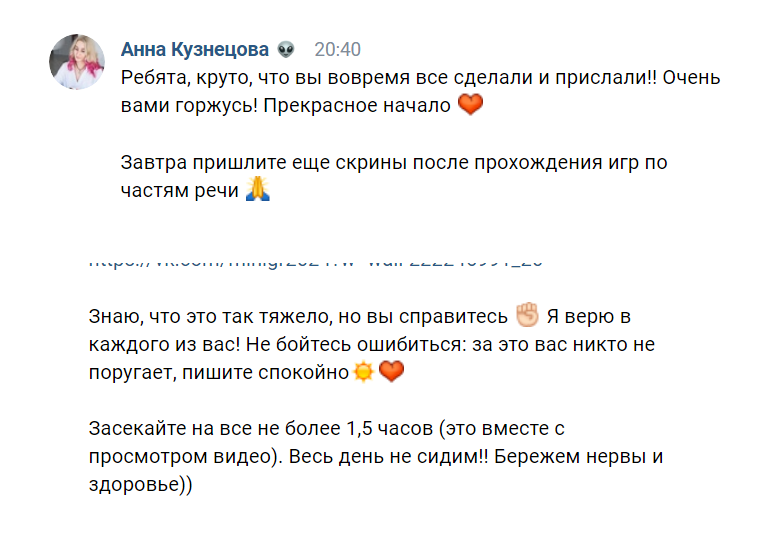Click the orange heart next to the sun emoji
The width and height of the screenshot is (784, 555).
click(x=391, y=372)
